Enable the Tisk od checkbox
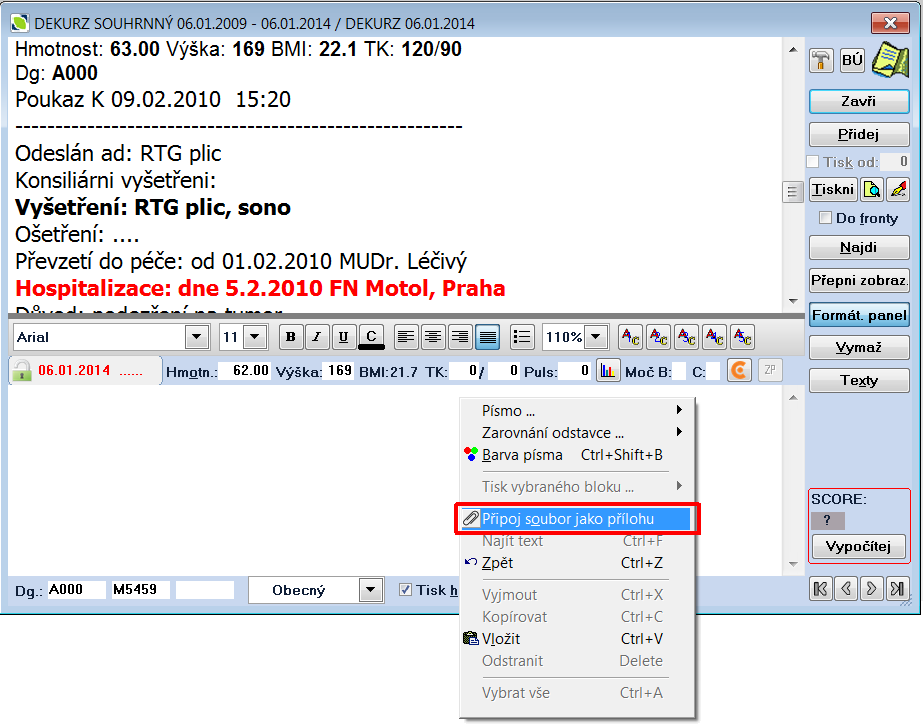 click(x=813, y=161)
